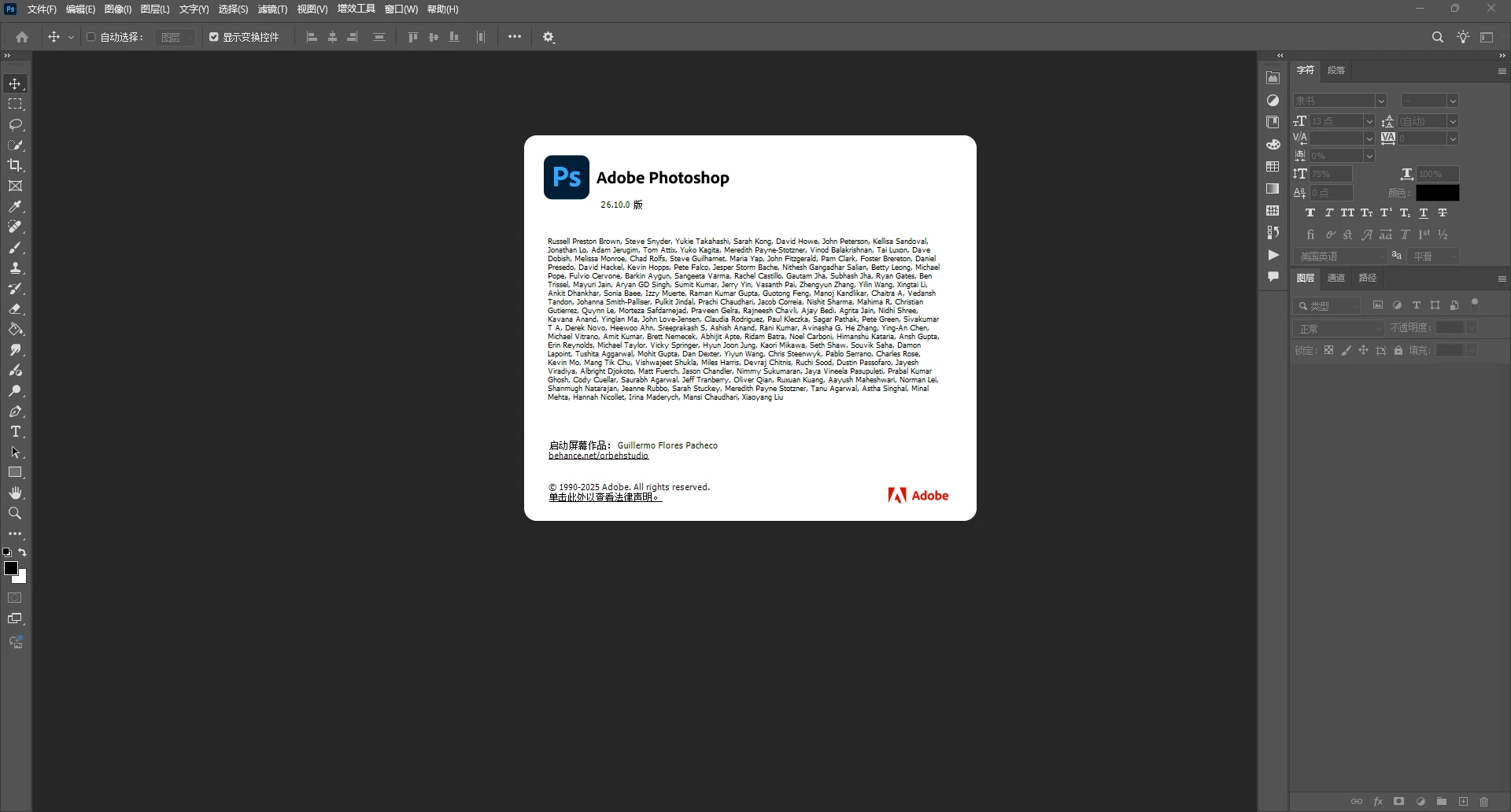This screenshot has width=1511, height=812.
Task: Open the 滤镜(T) menu
Action: coord(272,9)
